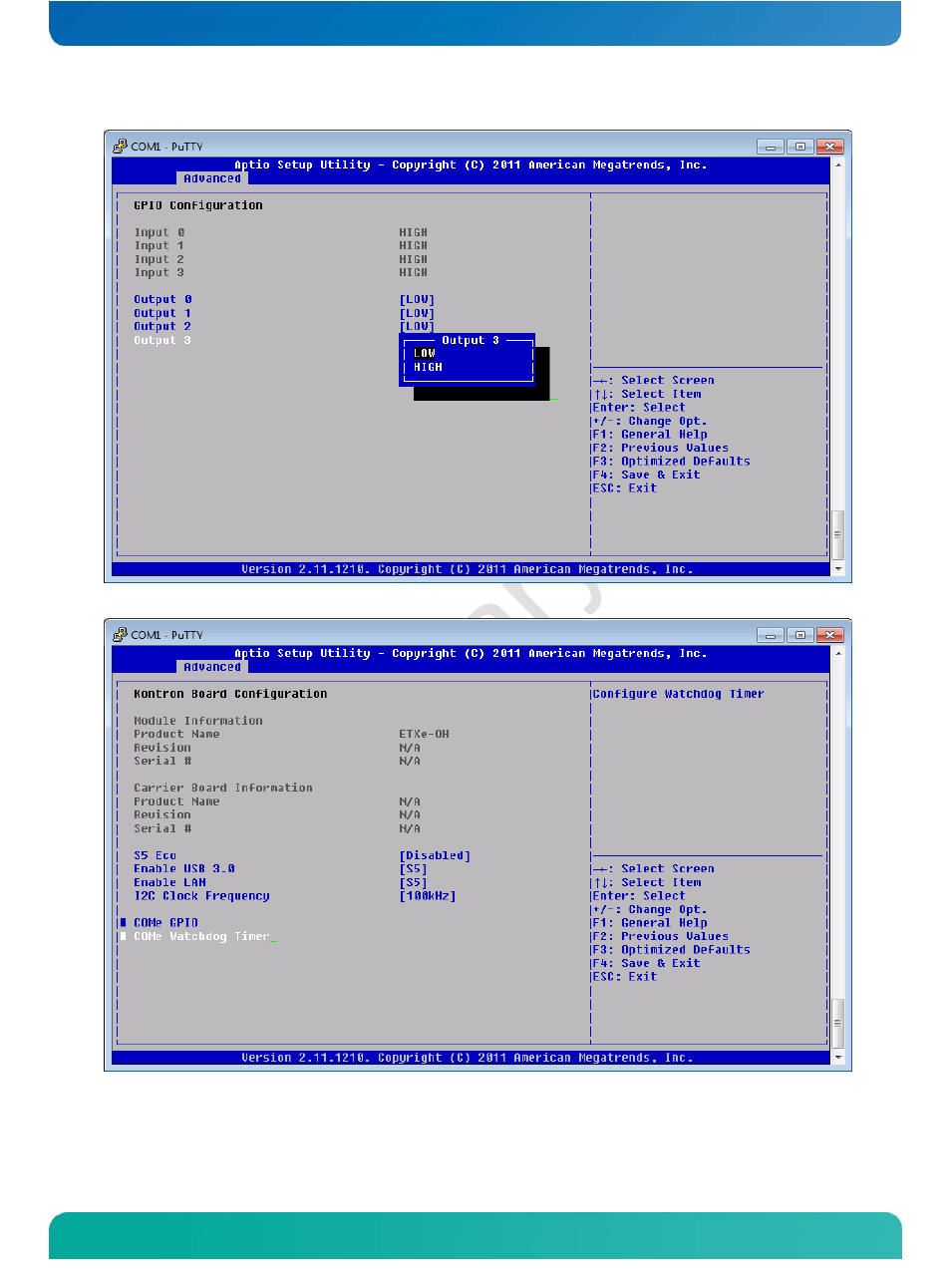Click F2: Previous Values in bottom window
The image size is (952, 1269).
[x=660, y=936]
